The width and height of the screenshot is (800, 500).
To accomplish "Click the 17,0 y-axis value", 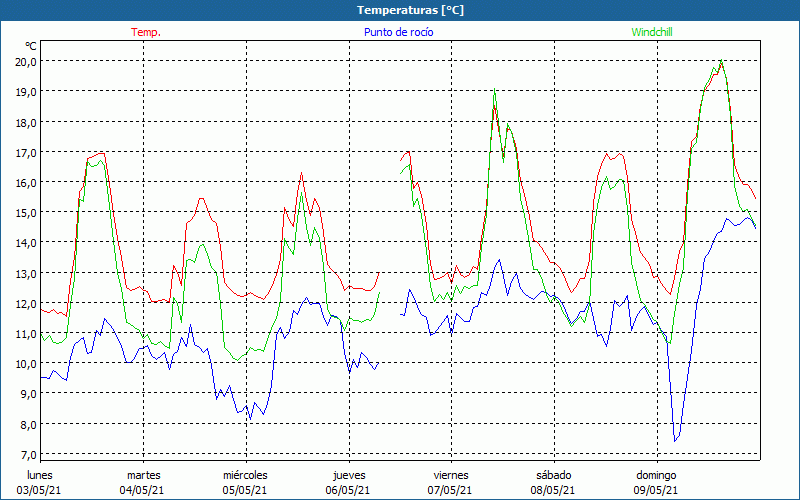I will (x=27, y=153).
